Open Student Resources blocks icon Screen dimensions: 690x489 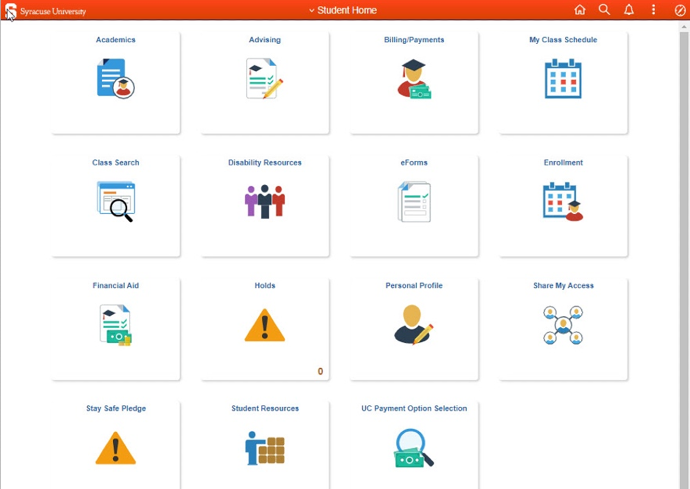264,448
